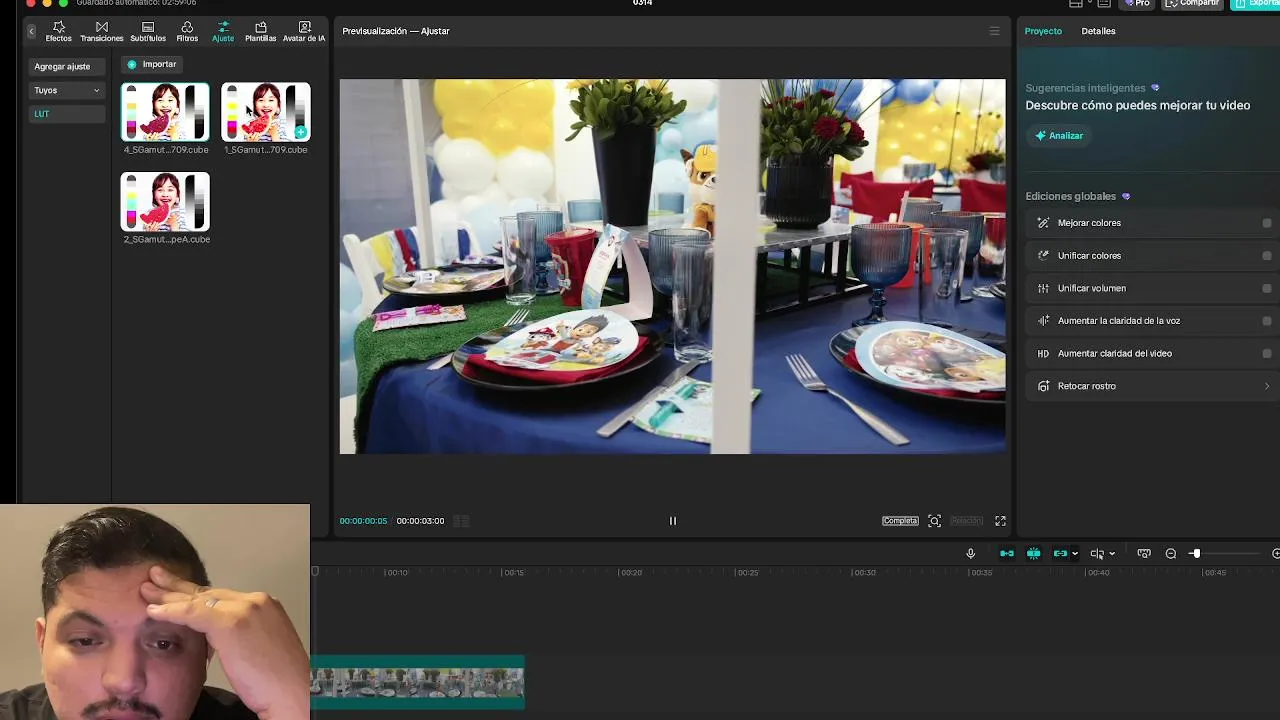
Task: Select the video clip on the timeline
Action: (417, 682)
